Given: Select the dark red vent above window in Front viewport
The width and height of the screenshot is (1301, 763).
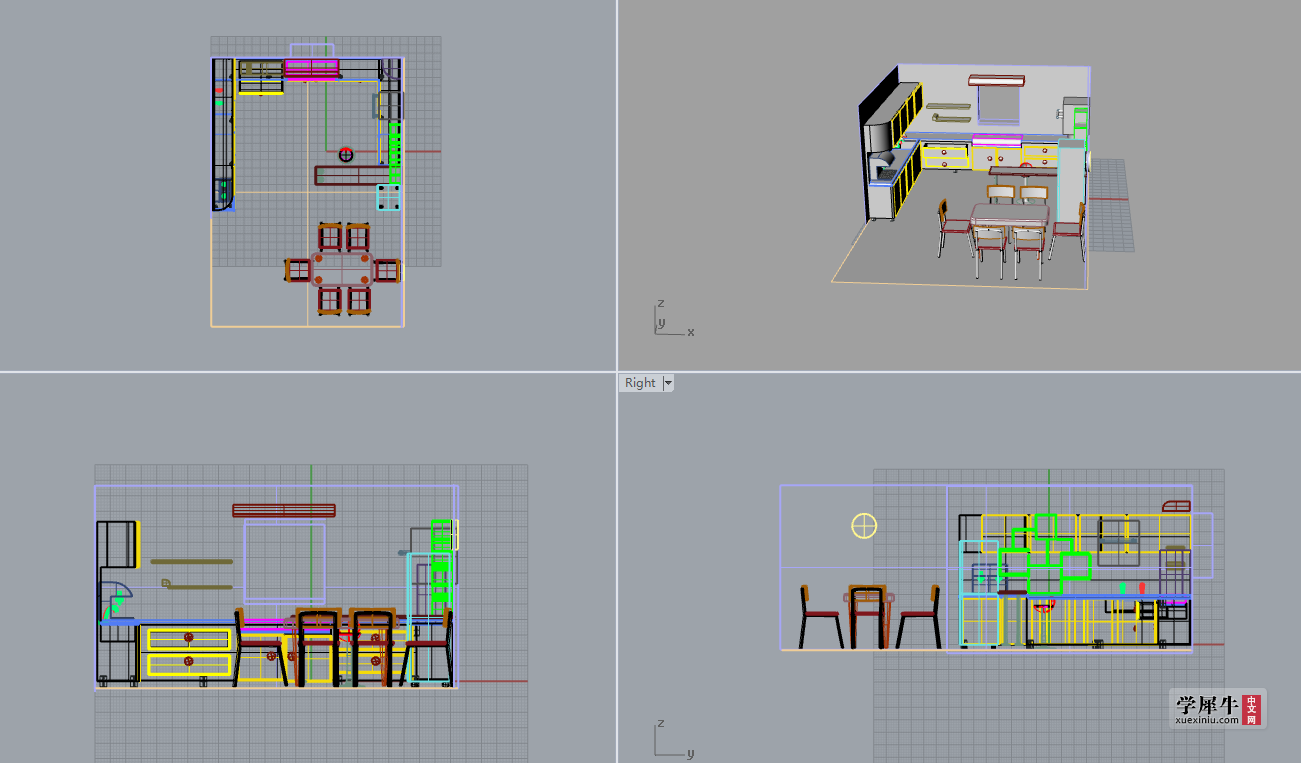Looking at the screenshot, I should point(284,510).
